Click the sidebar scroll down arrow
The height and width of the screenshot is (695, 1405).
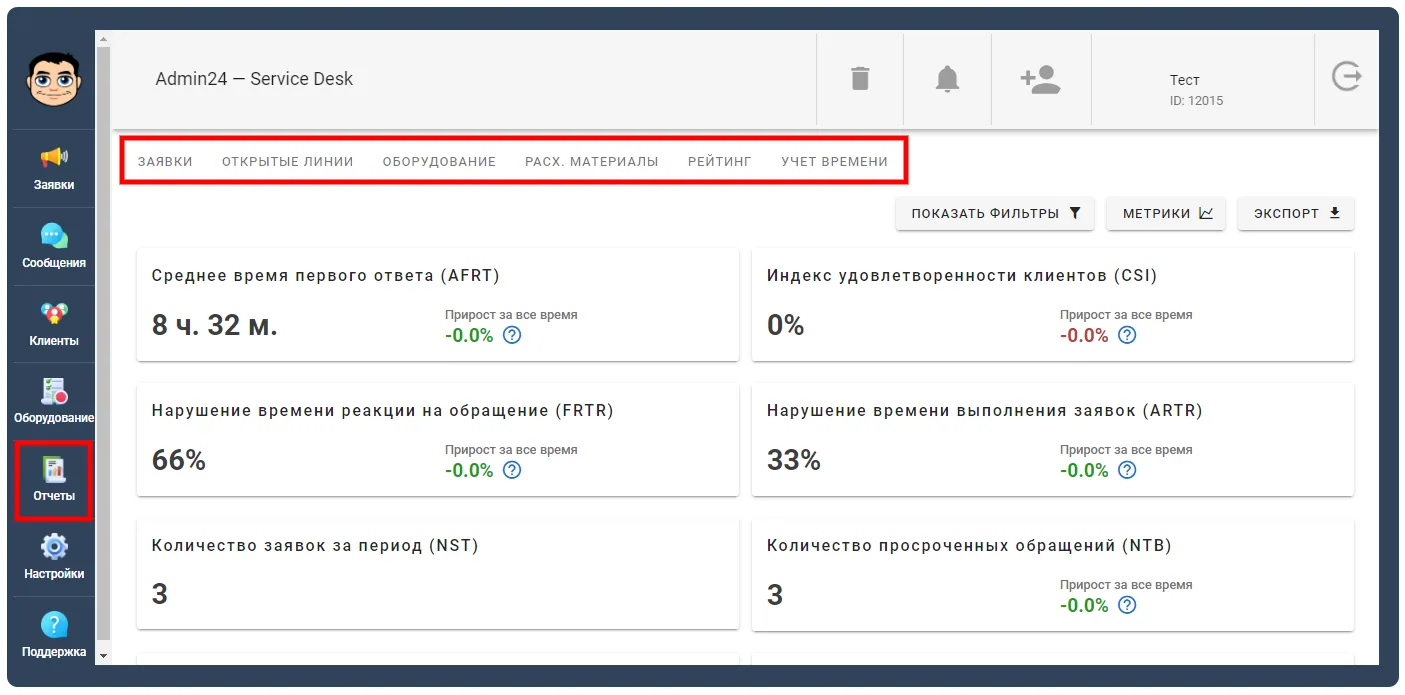[x=104, y=654]
